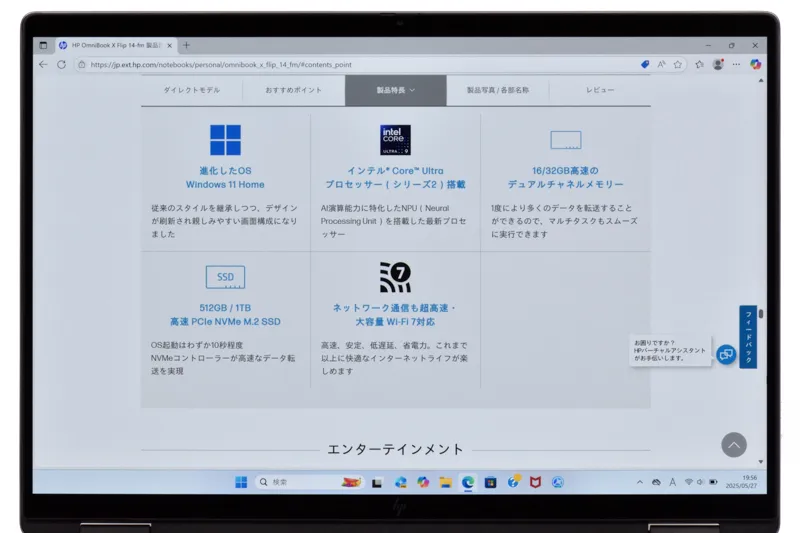Close the HP OmniBook X Flip tab
800x533 pixels.
point(169,45)
